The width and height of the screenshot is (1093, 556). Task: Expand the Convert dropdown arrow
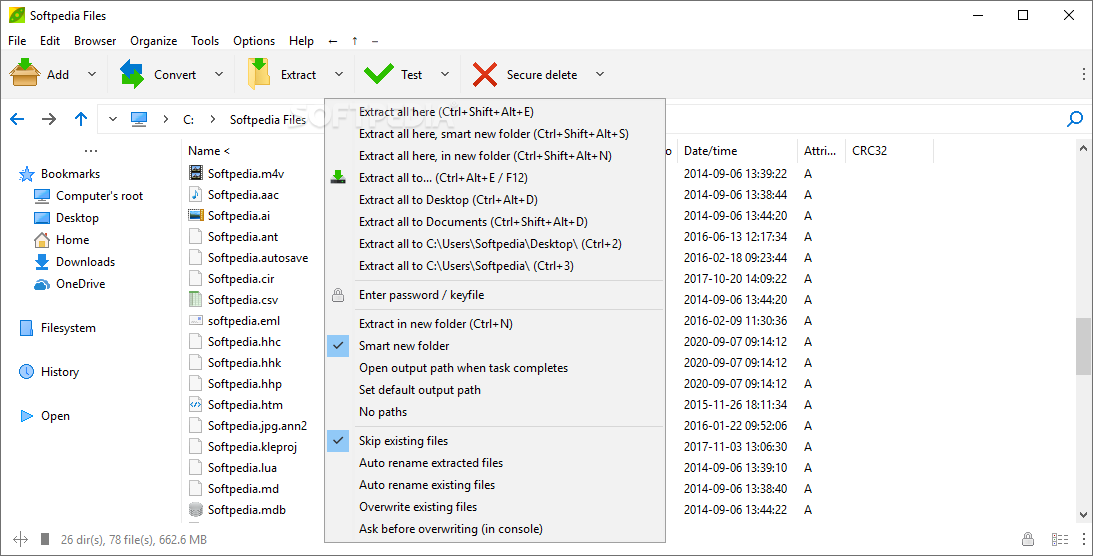tap(219, 74)
